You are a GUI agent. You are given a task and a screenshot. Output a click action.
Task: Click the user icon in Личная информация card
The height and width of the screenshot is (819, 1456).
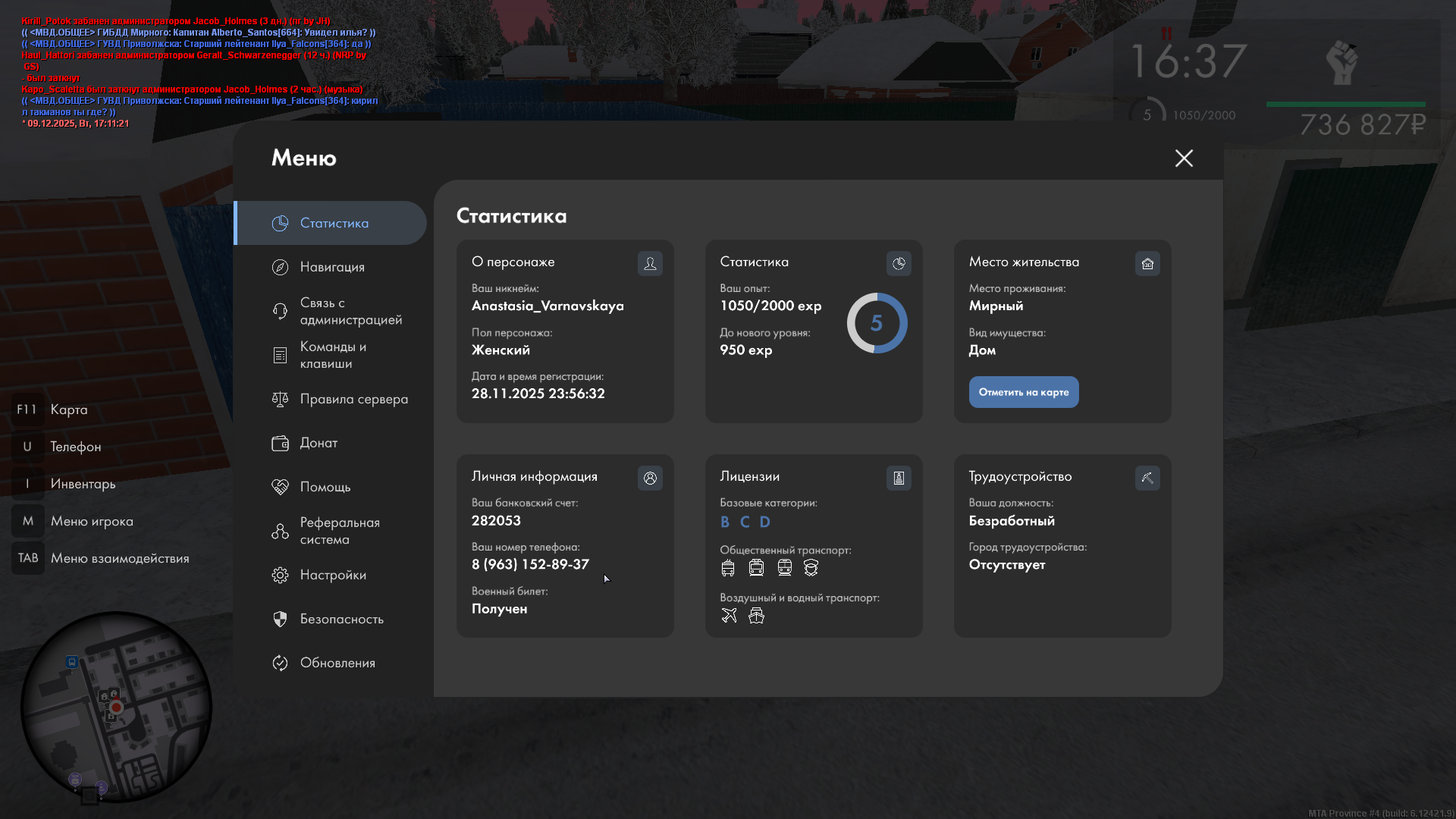pos(650,478)
